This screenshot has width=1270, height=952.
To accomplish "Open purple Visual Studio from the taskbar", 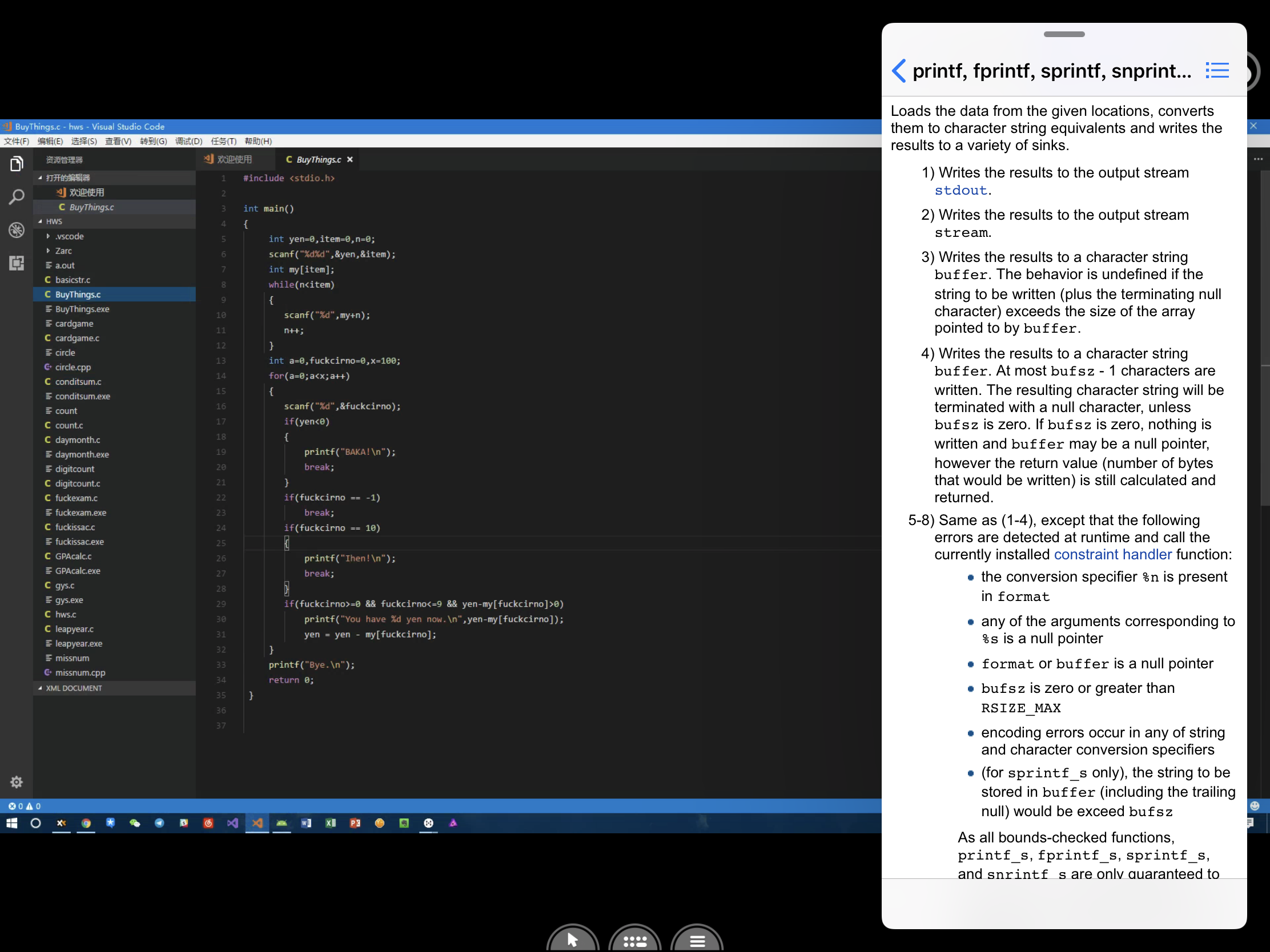I will click(232, 823).
